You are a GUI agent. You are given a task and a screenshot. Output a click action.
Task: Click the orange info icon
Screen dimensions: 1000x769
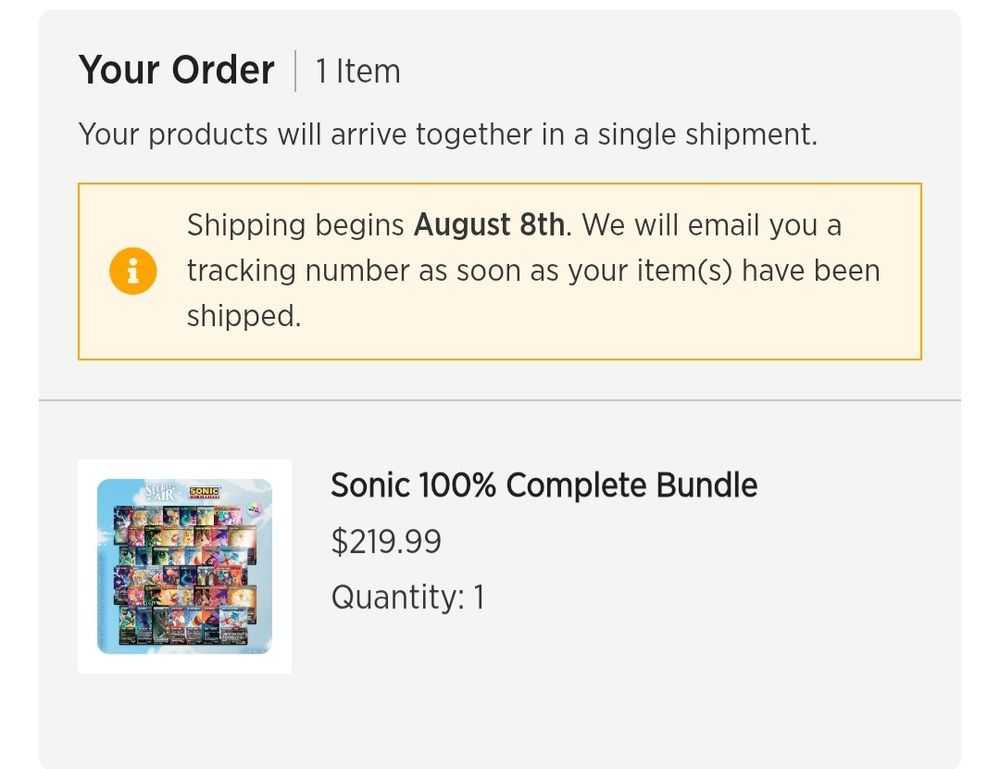point(133,271)
